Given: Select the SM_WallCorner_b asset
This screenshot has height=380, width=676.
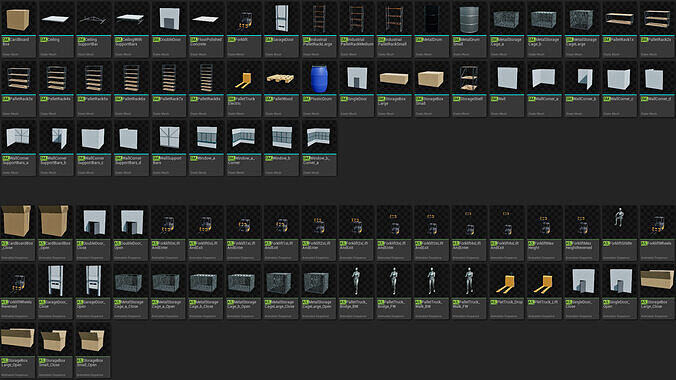Looking at the screenshot, I should (x=582, y=89).
